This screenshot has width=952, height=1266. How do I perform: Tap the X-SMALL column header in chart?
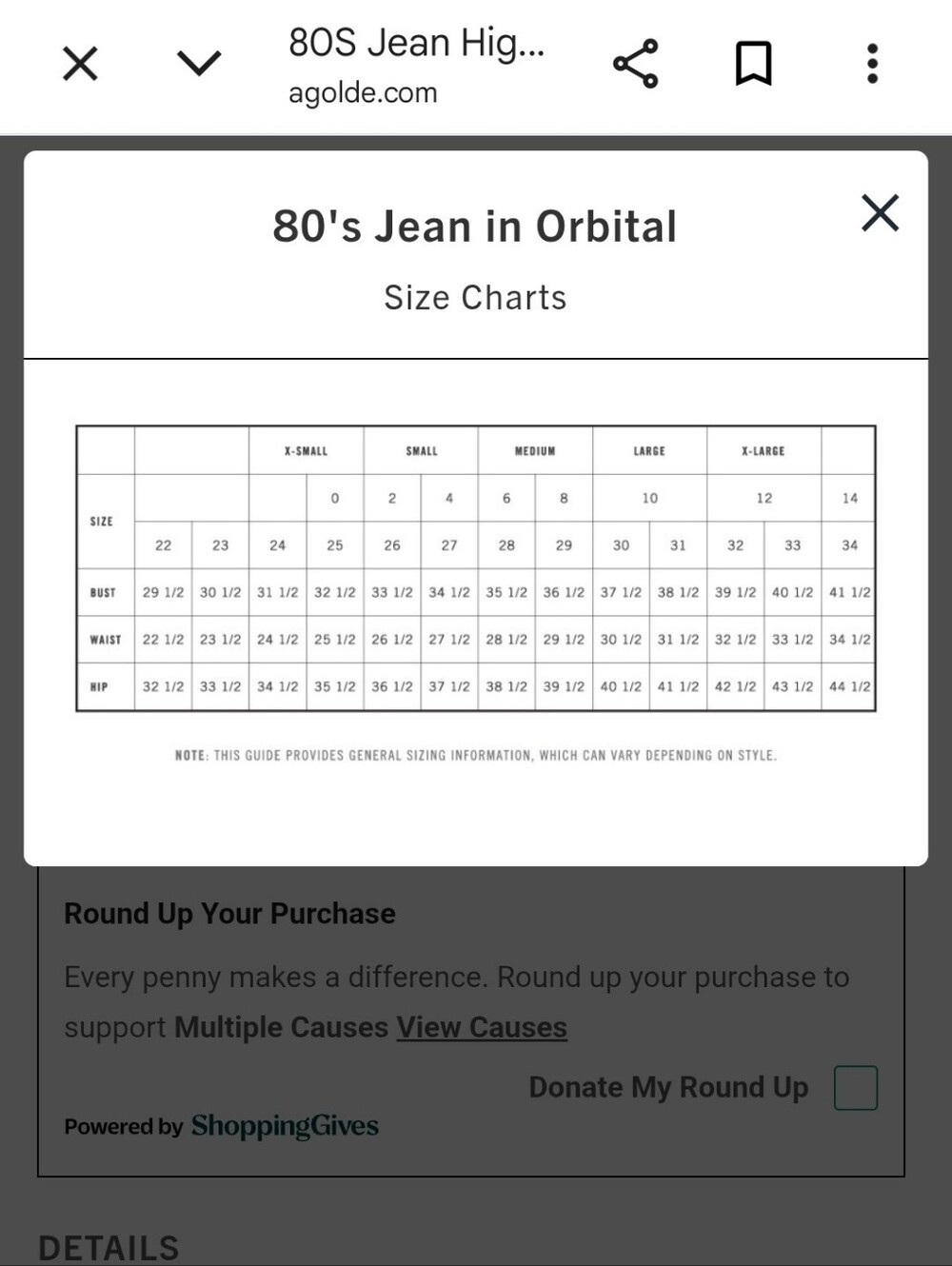(306, 451)
